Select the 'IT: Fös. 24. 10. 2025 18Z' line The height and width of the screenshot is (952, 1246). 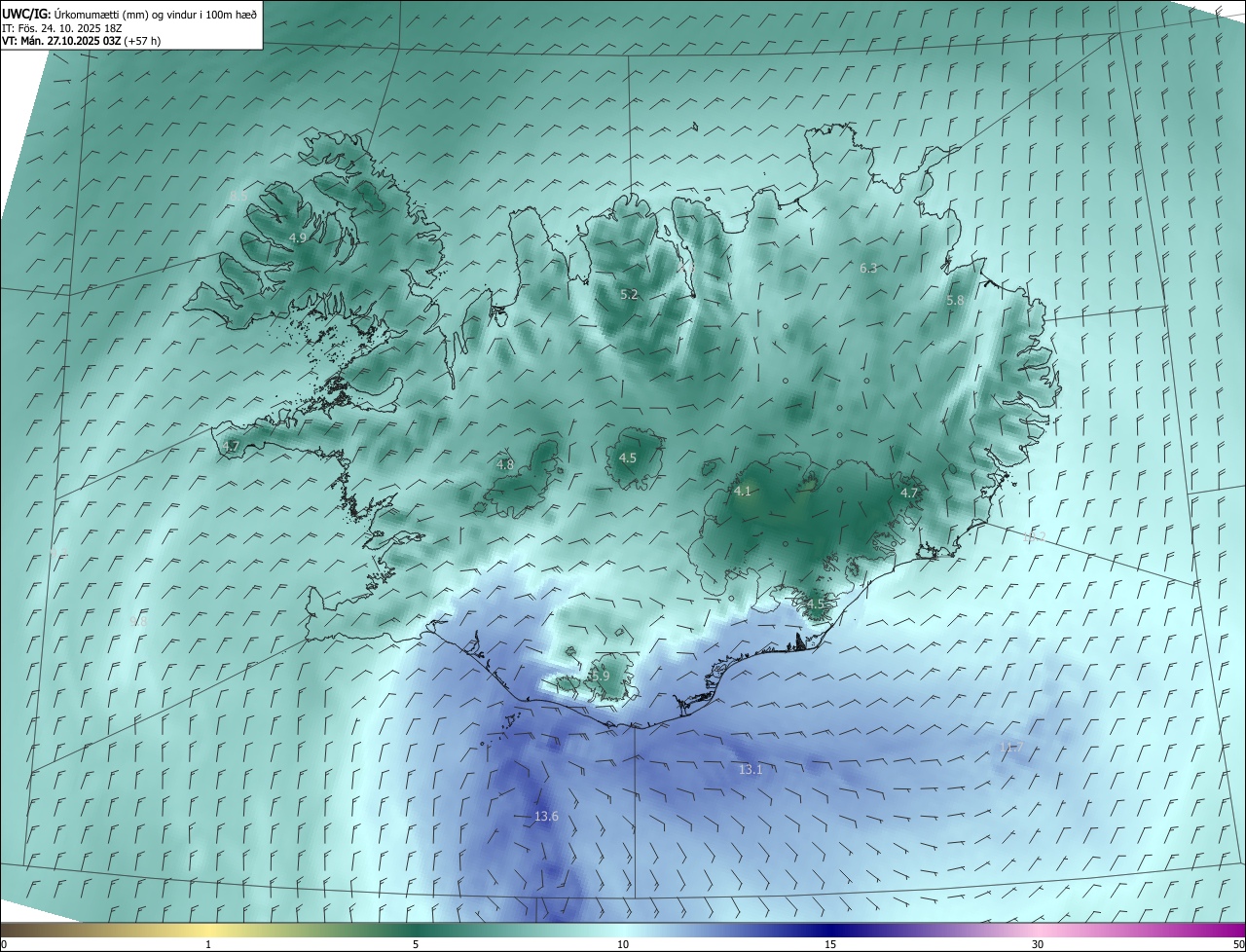[61, 28]
